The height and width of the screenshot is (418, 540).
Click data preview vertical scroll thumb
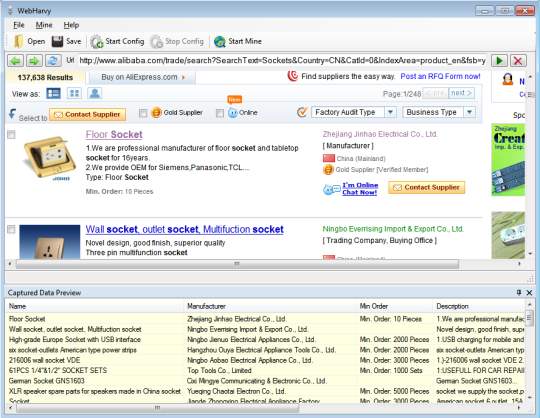[x=529, y=317]
